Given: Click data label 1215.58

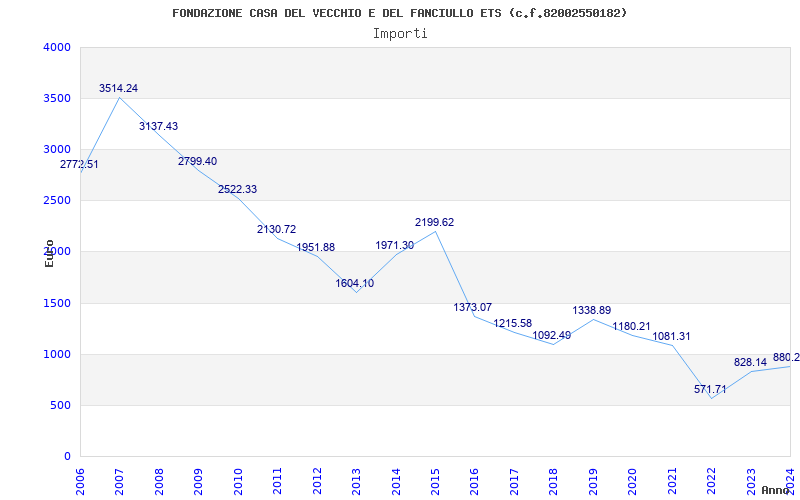Looking at the screenshot, I should click(513, 323).
